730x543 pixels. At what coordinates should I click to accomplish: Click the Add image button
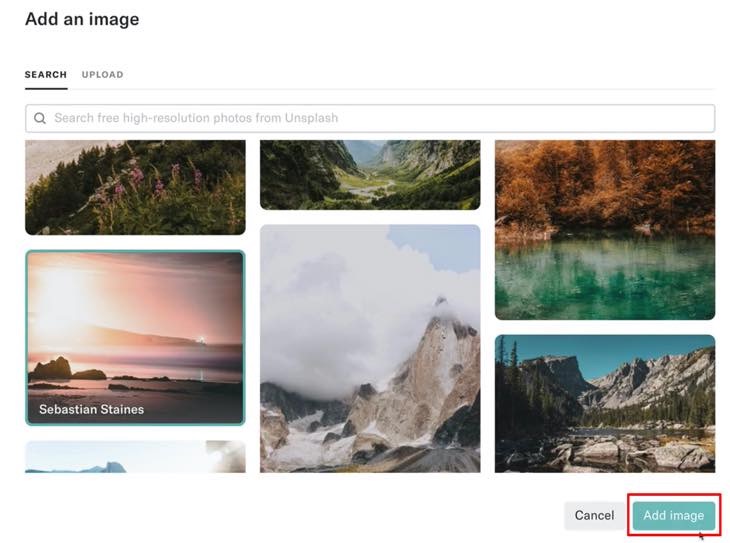[674, 516]
